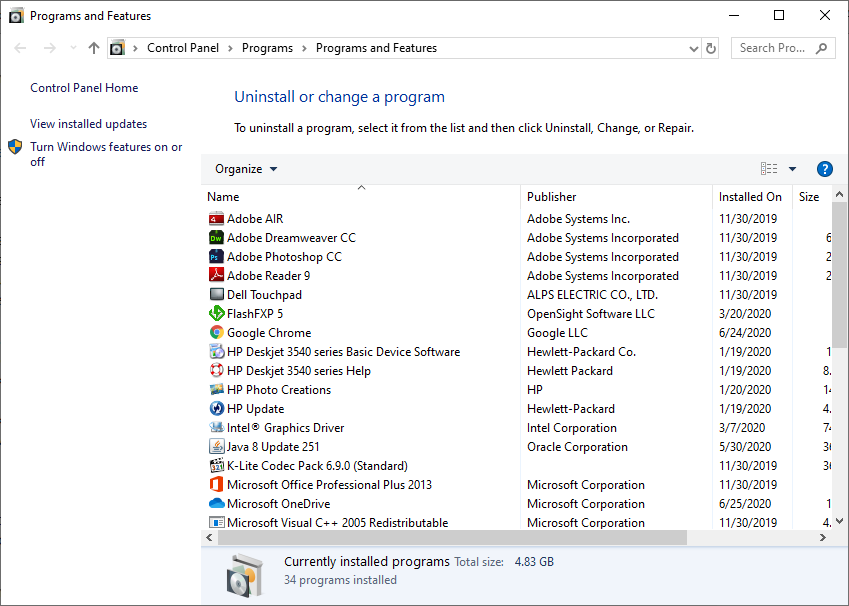Click the HP Photo Creations icon
Viewport: 849px width, 606px height.
(217, 389)
